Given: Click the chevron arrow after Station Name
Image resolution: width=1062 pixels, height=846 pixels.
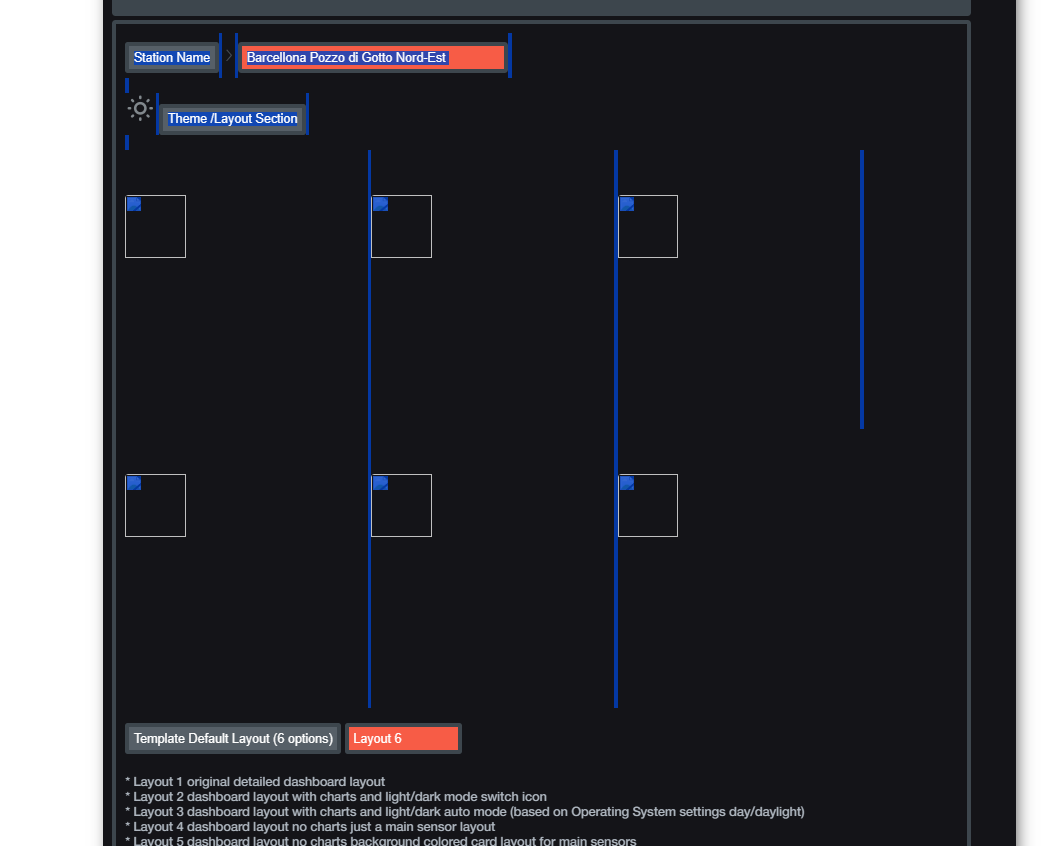Looking at the screenshot, I should pyautogui.click(x=229, y=56).
